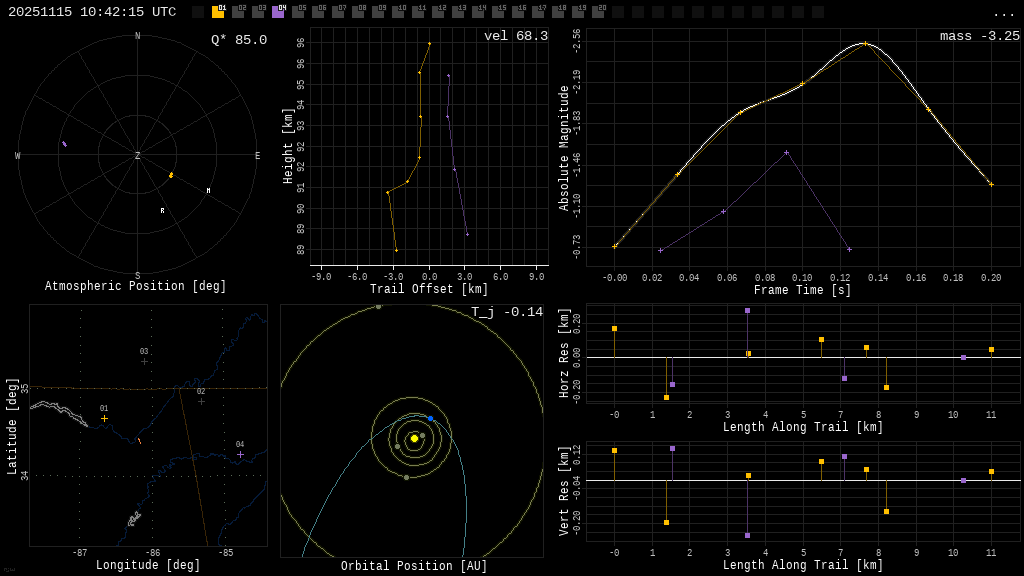Click the blue Earth dot on orbit
The image size is (1024, 576).
click(x=431, y=418)
